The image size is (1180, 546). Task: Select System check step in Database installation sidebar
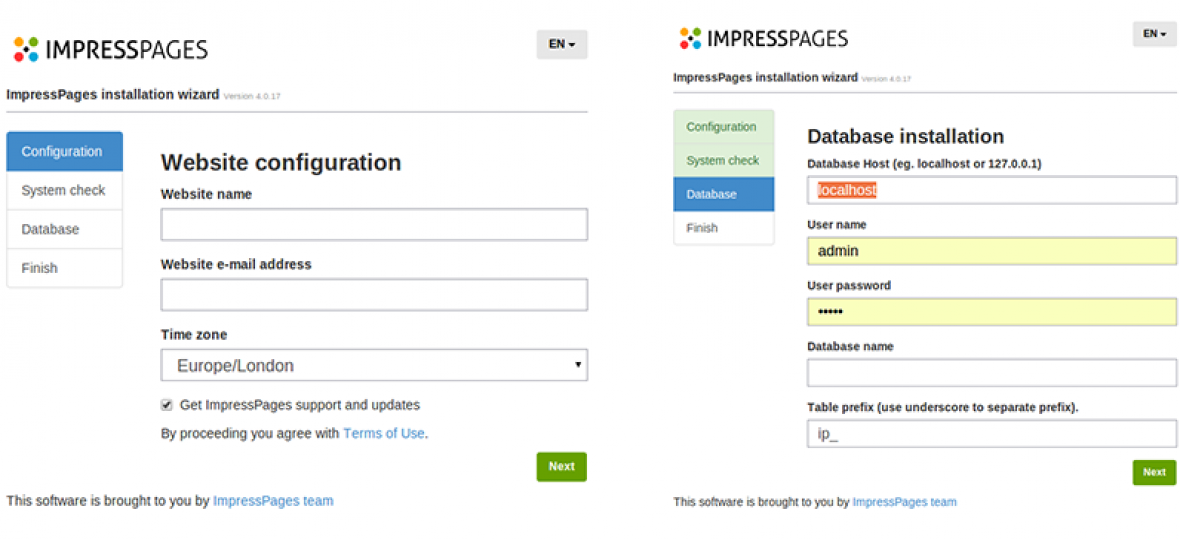[x=723, y=160]
